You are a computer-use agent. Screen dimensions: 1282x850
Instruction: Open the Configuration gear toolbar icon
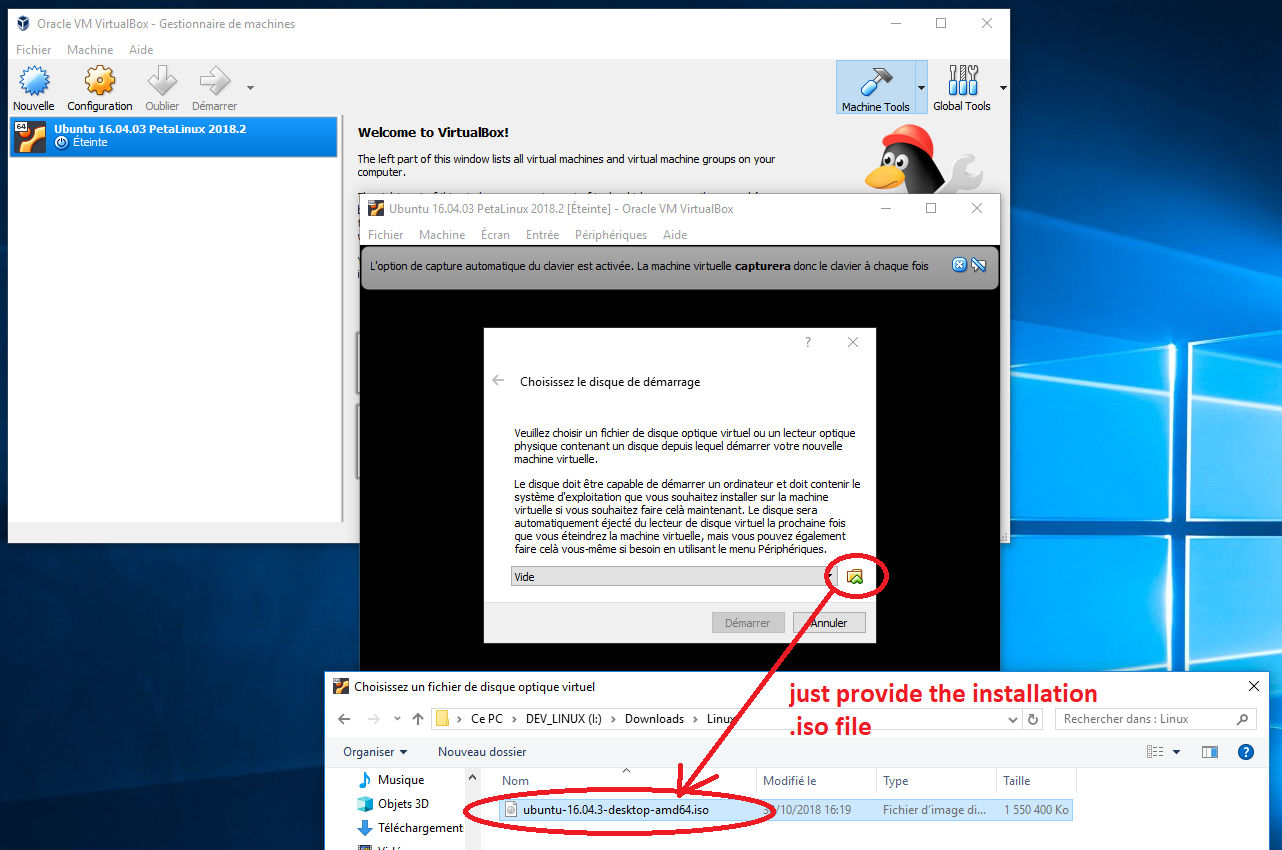99,88
